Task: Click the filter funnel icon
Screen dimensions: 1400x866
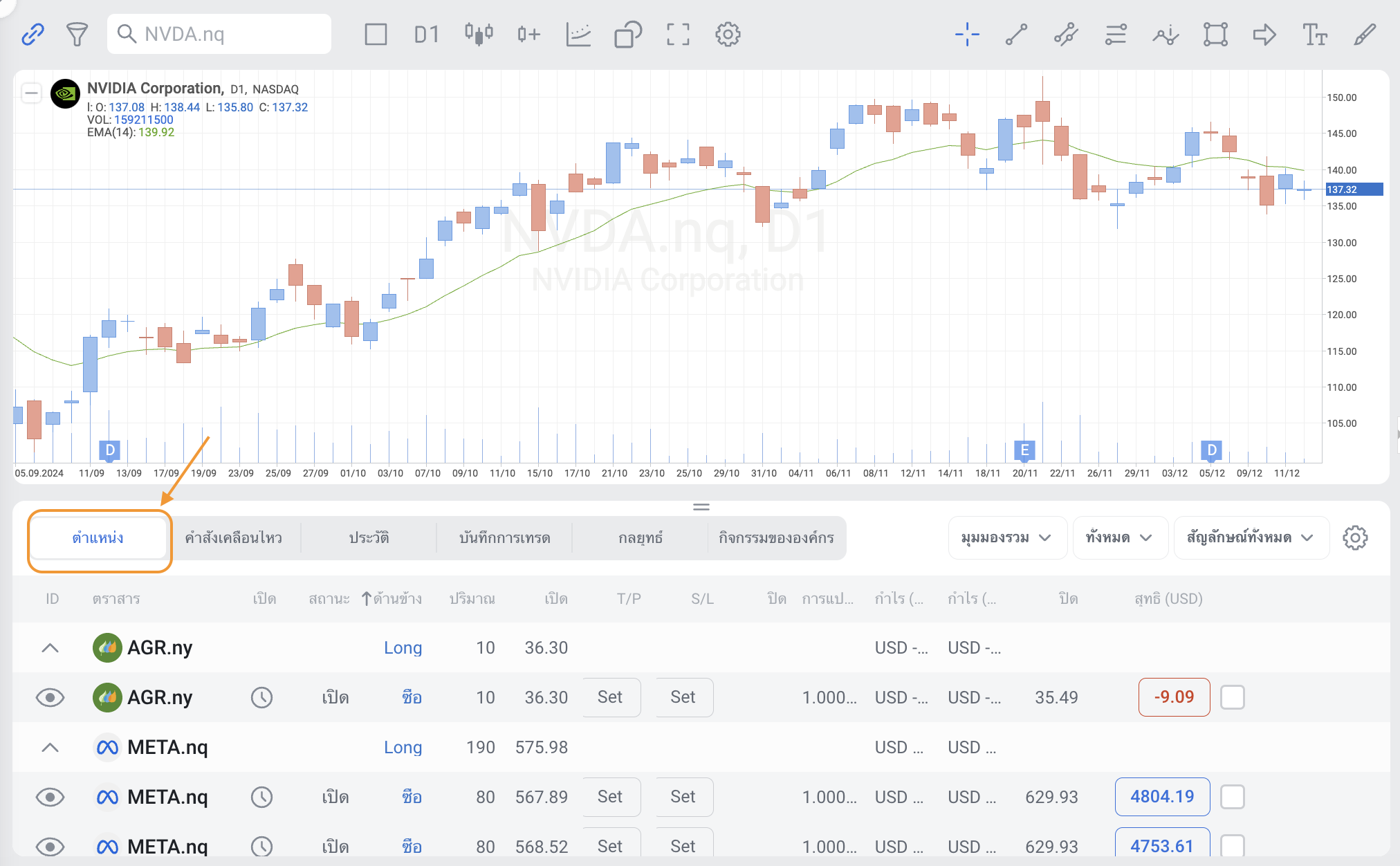Action: [x=77, y=34]
